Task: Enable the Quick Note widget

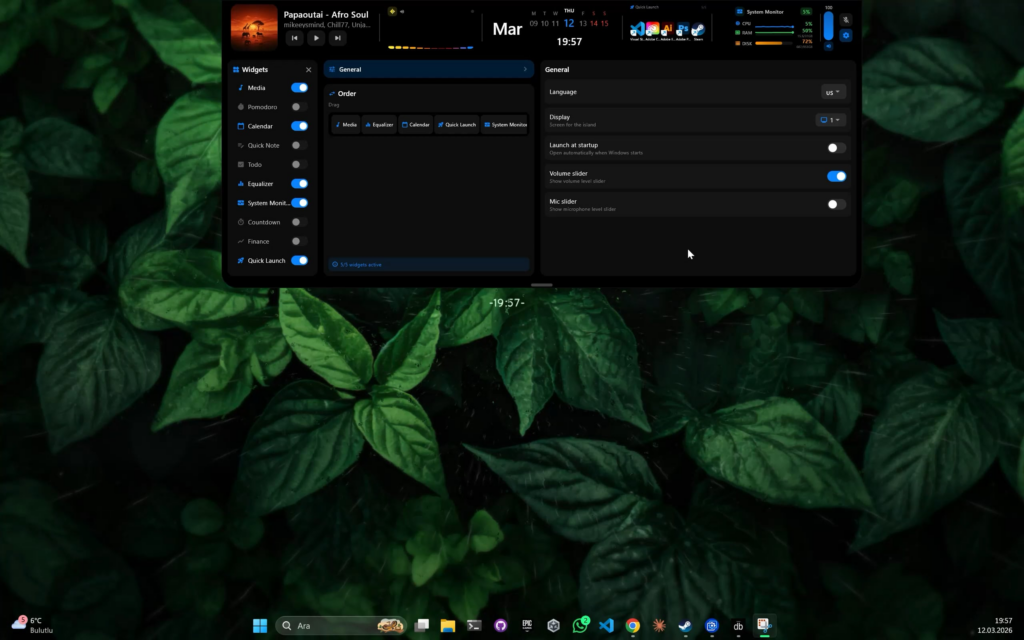Action: (x=299, y=145)
